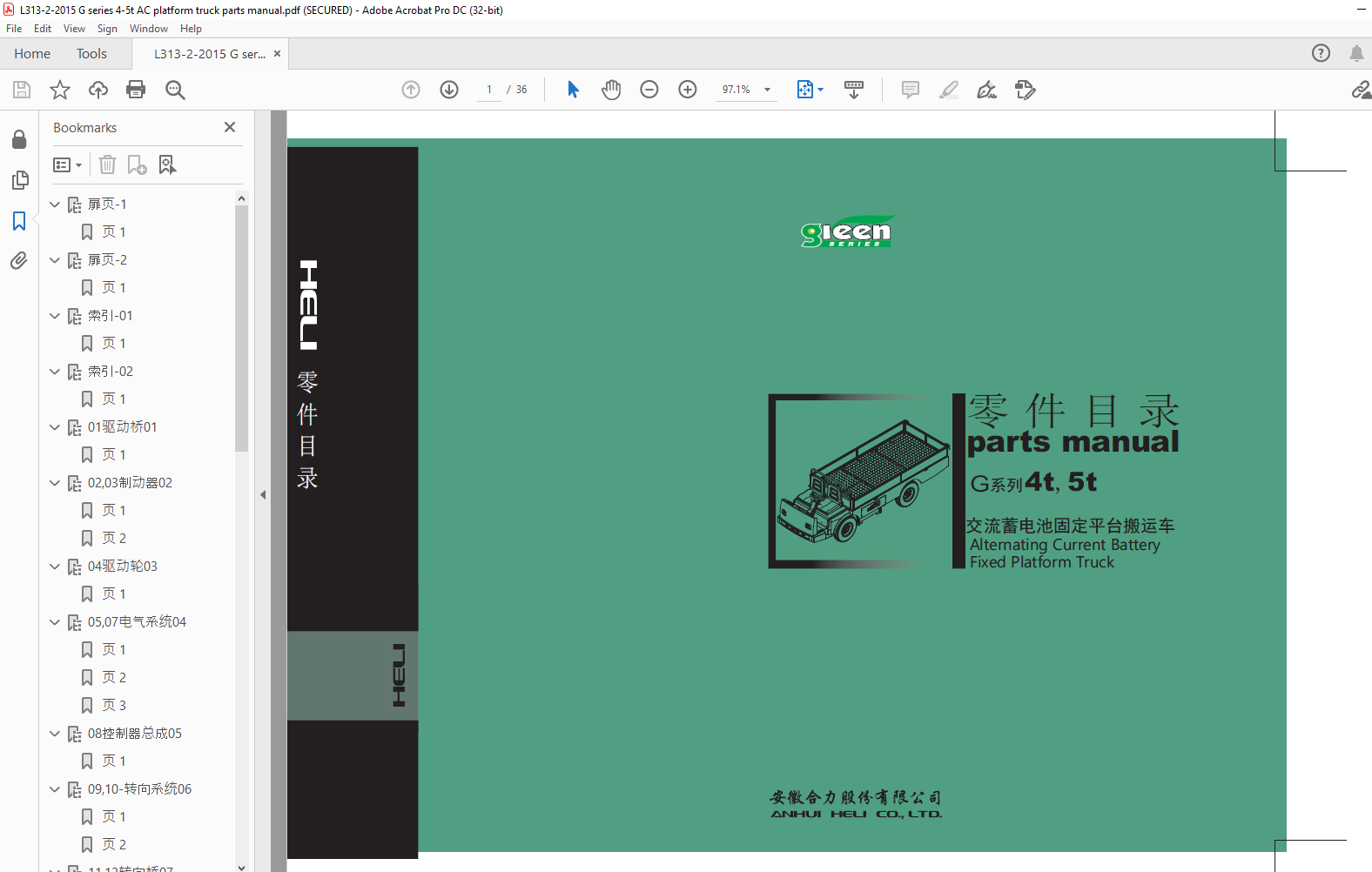
Task: Click the stamp tool icon
Action: (1026, 90)
